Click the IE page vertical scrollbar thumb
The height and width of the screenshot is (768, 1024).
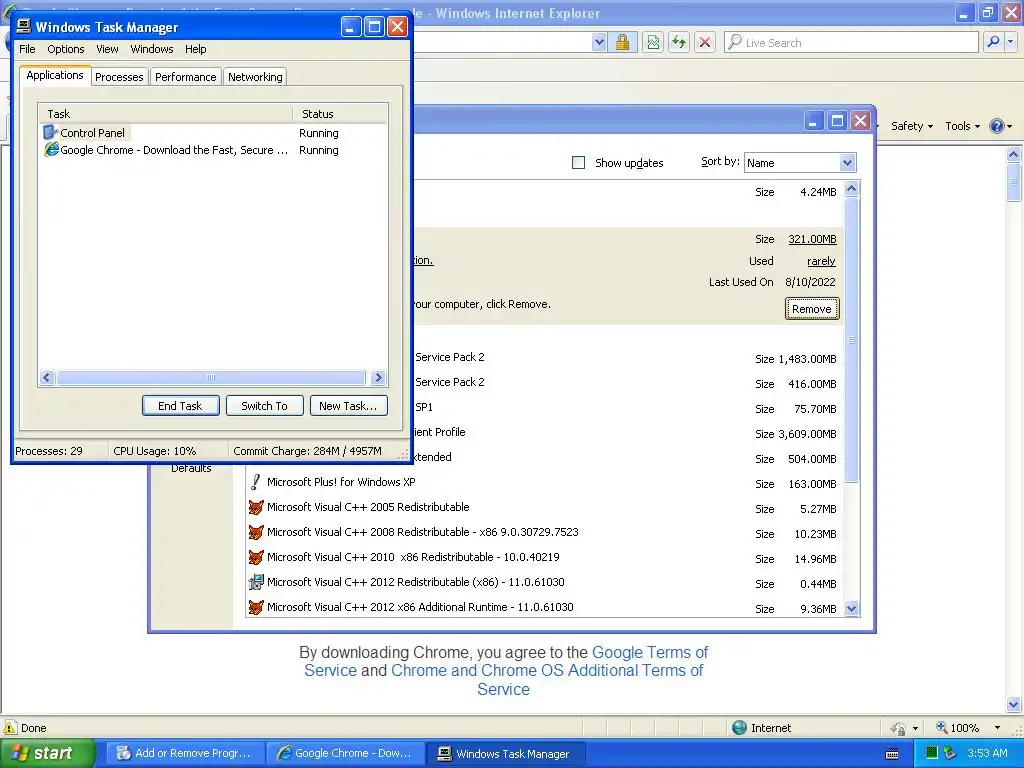coord(1013,182)
